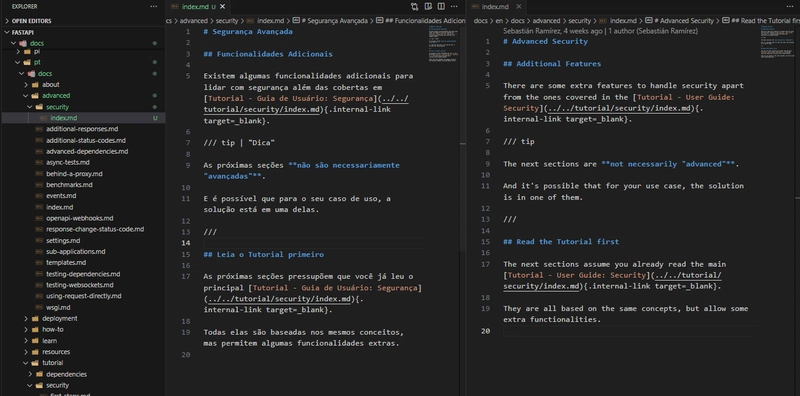Open testing-dependencies.md file
800x396 pixels.
(x=83, y=274)
